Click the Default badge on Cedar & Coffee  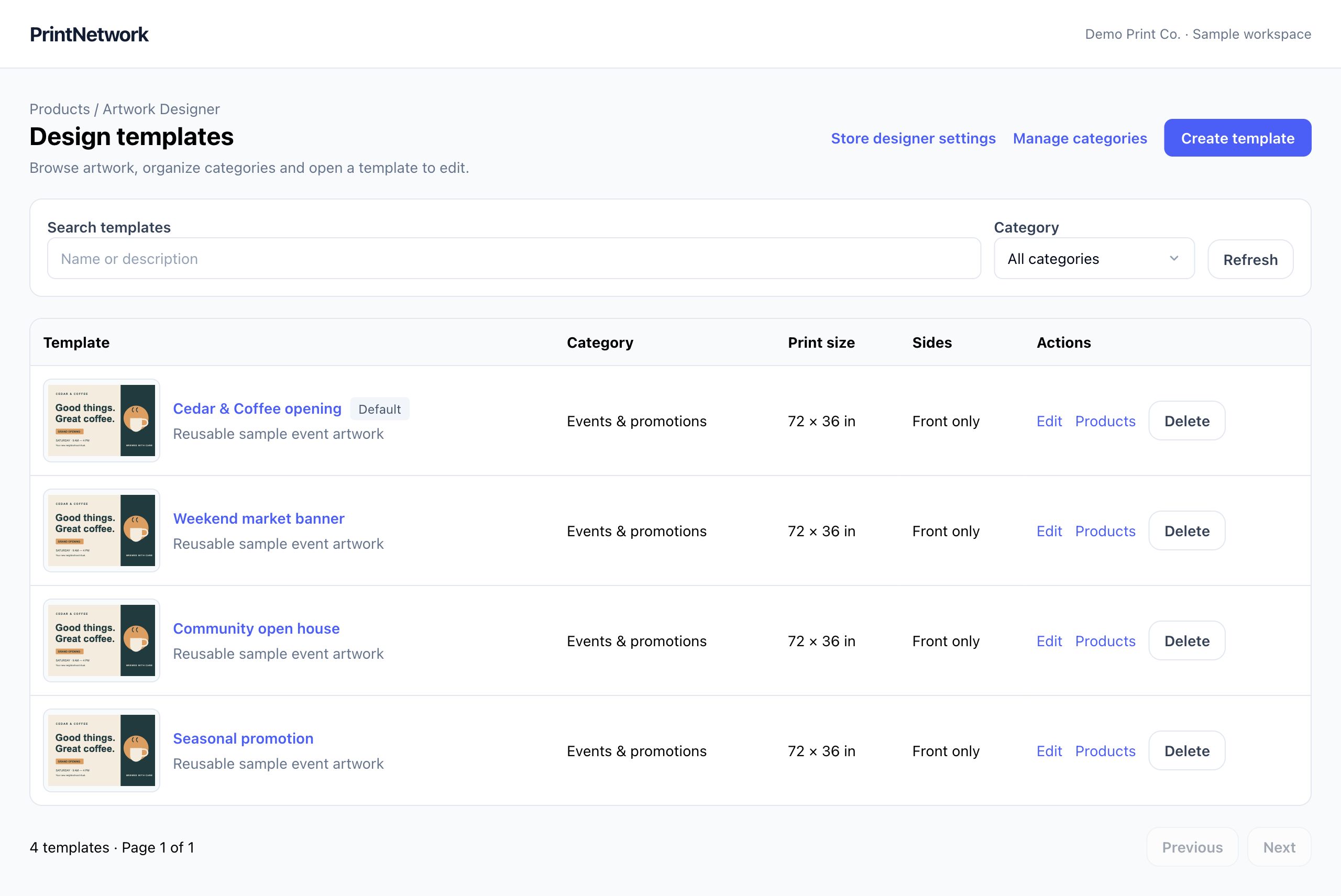(x=380, y=409)
